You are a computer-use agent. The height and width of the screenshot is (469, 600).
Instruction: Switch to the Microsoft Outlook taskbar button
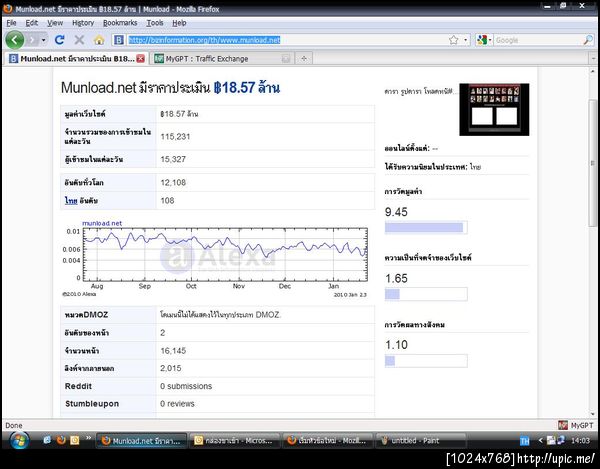[235, 441]
